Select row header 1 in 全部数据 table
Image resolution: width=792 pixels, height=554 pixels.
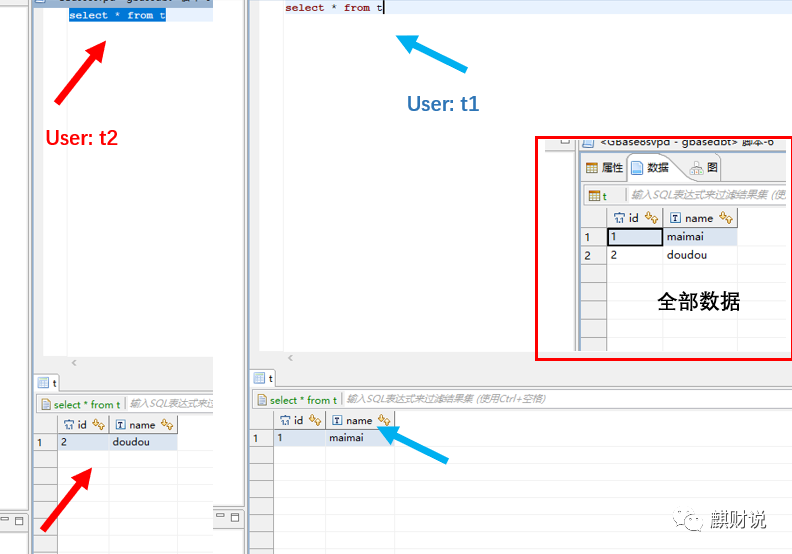point(593,237)
